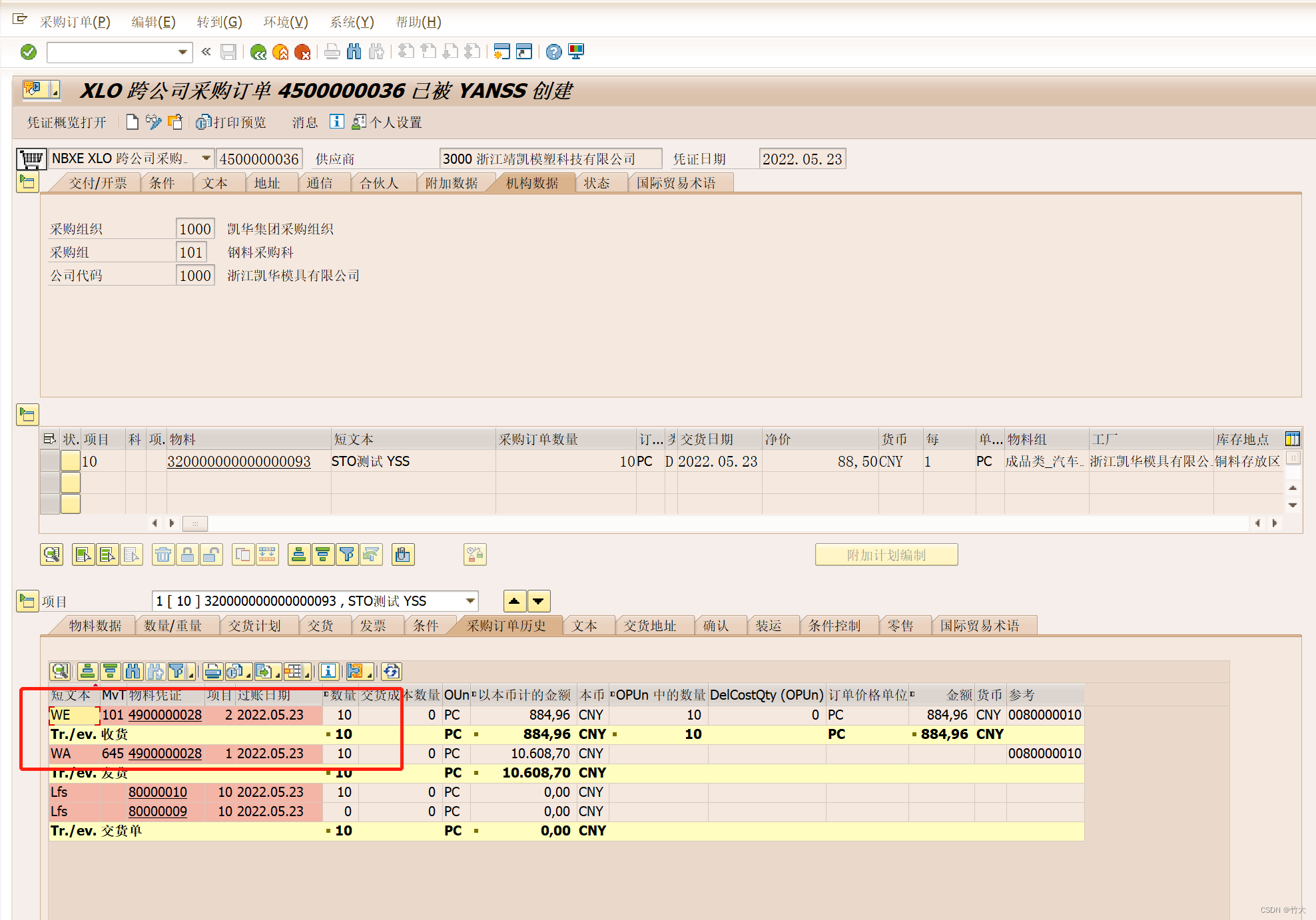
Task: Open the order type dropdown NBXE XLO
Action: (205, 158)
